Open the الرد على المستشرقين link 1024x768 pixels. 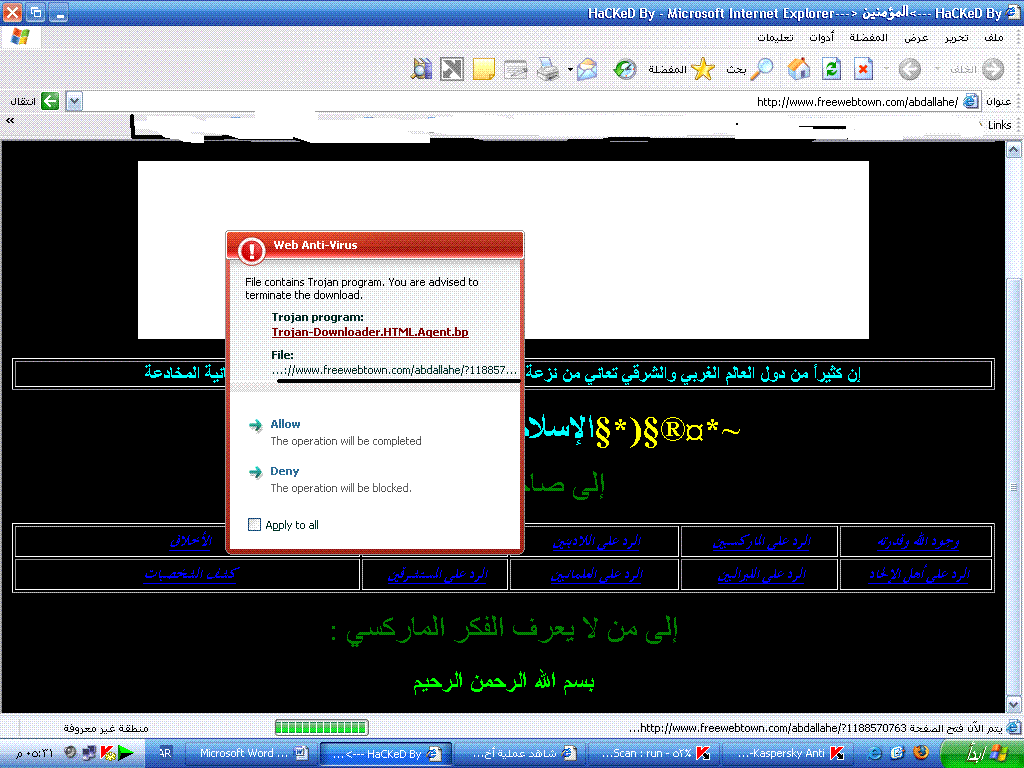[438, 575]
